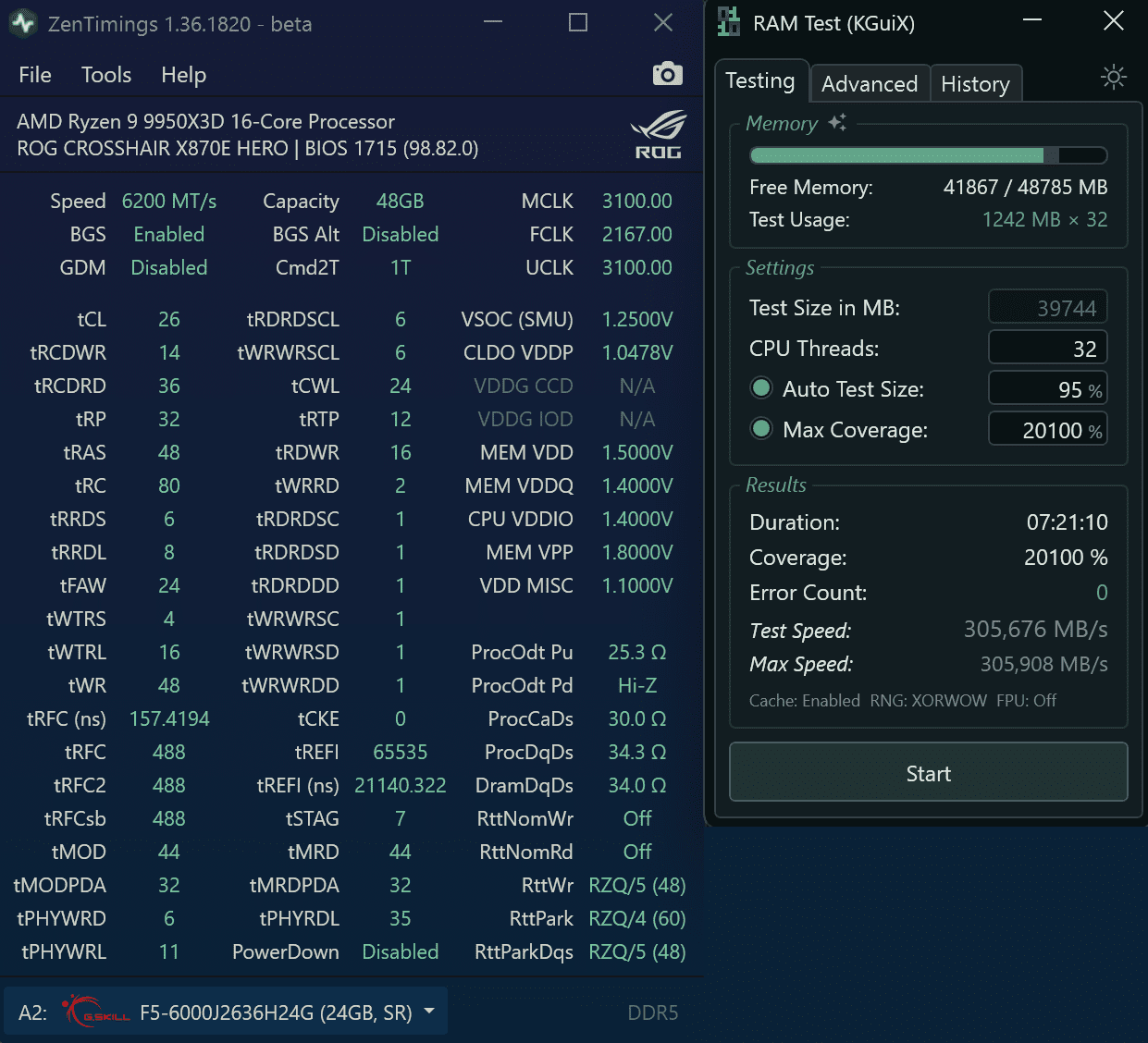Click the Test Usage value 1242 MB × 32
1148x1043 pixels.
[x=1044, y=219]
